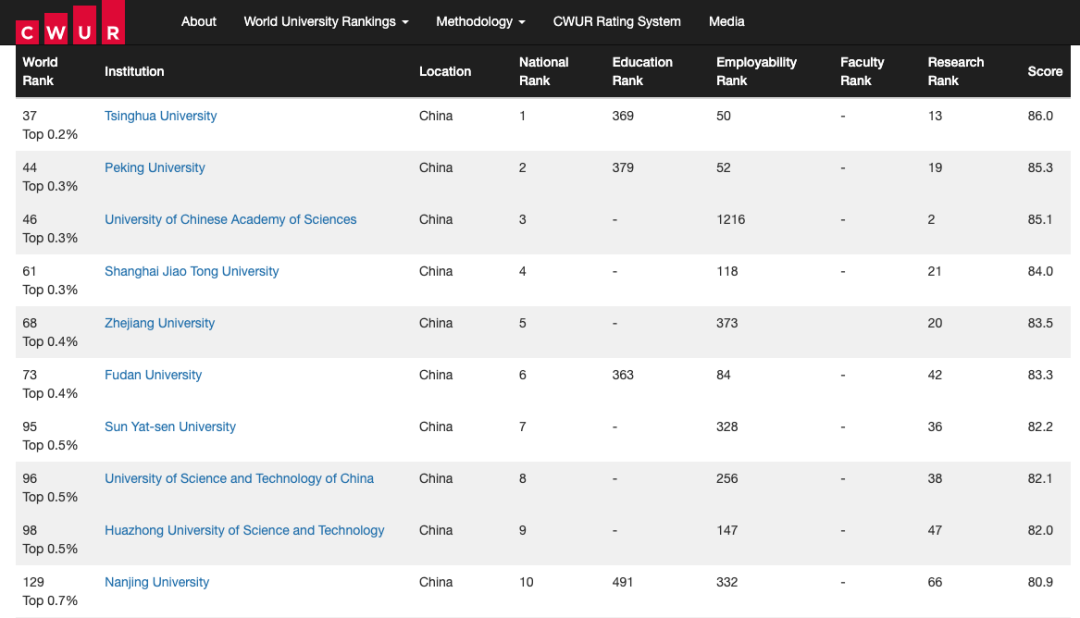Select employability rank 1216

(730, 219)
